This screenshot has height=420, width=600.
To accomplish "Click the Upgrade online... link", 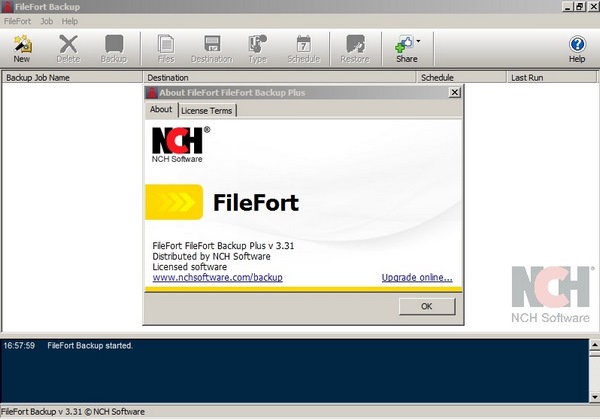I will click(417, 277).
